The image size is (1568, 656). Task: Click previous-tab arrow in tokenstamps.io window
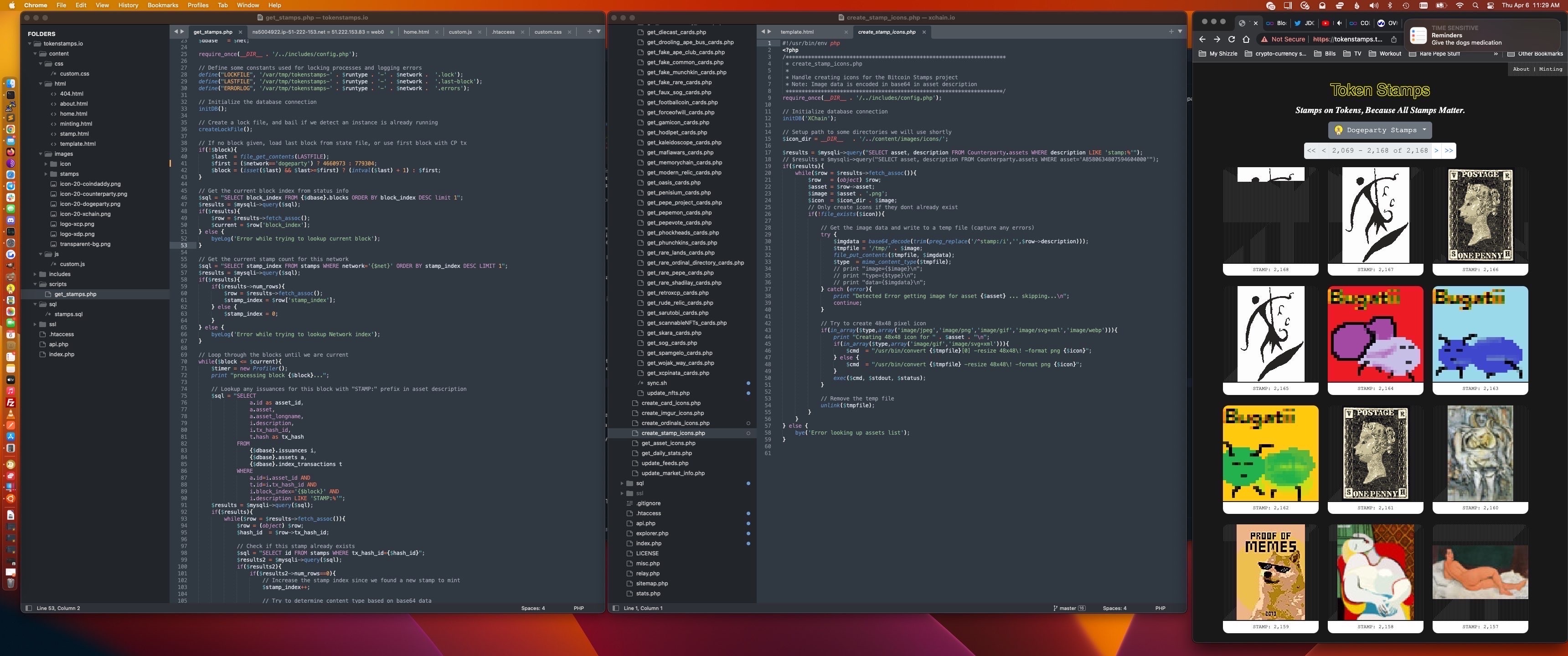coord(176,31)
